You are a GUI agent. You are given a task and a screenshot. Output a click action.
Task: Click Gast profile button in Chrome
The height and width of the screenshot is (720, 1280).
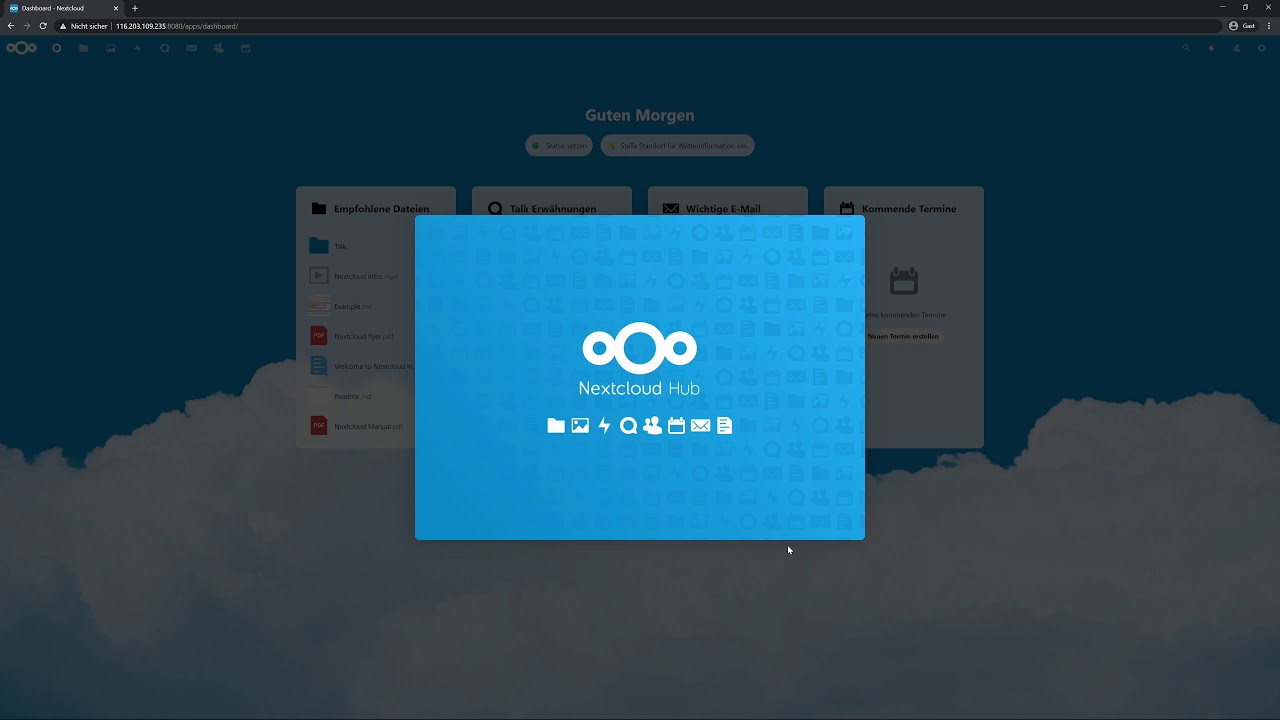[x=1242, y=26]
